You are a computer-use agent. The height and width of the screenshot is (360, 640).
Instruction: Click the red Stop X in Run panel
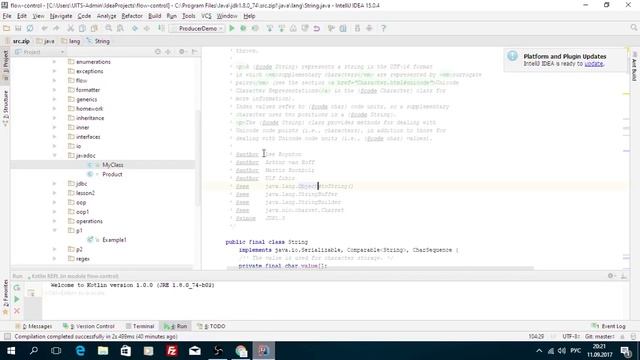click(17, 311)
